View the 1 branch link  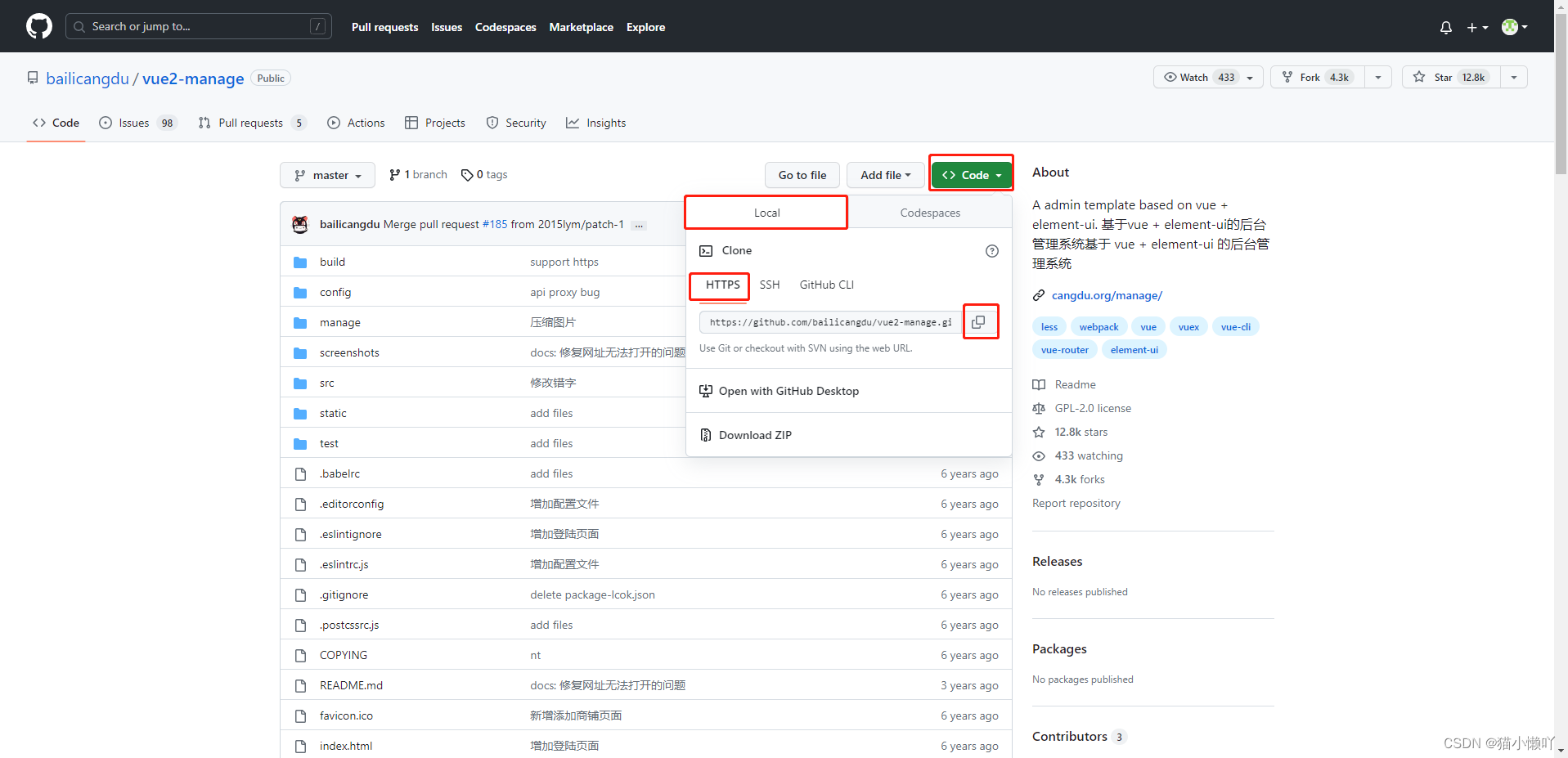418,174
